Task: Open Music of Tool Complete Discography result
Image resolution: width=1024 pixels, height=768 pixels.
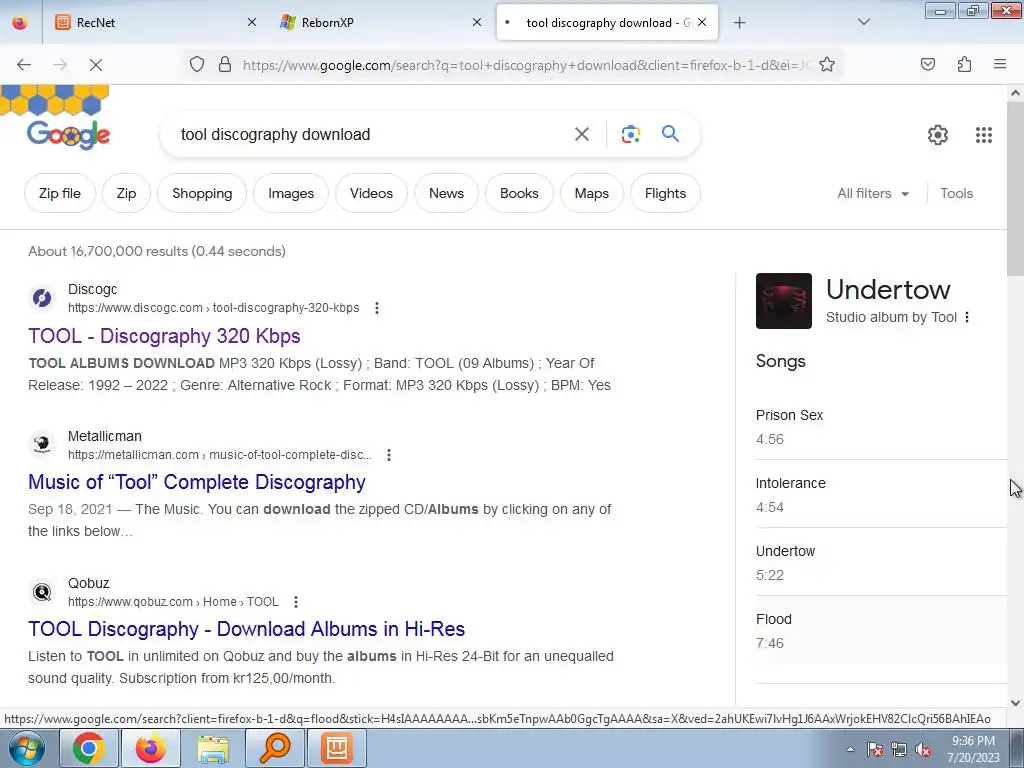Action: click(197, 482)
